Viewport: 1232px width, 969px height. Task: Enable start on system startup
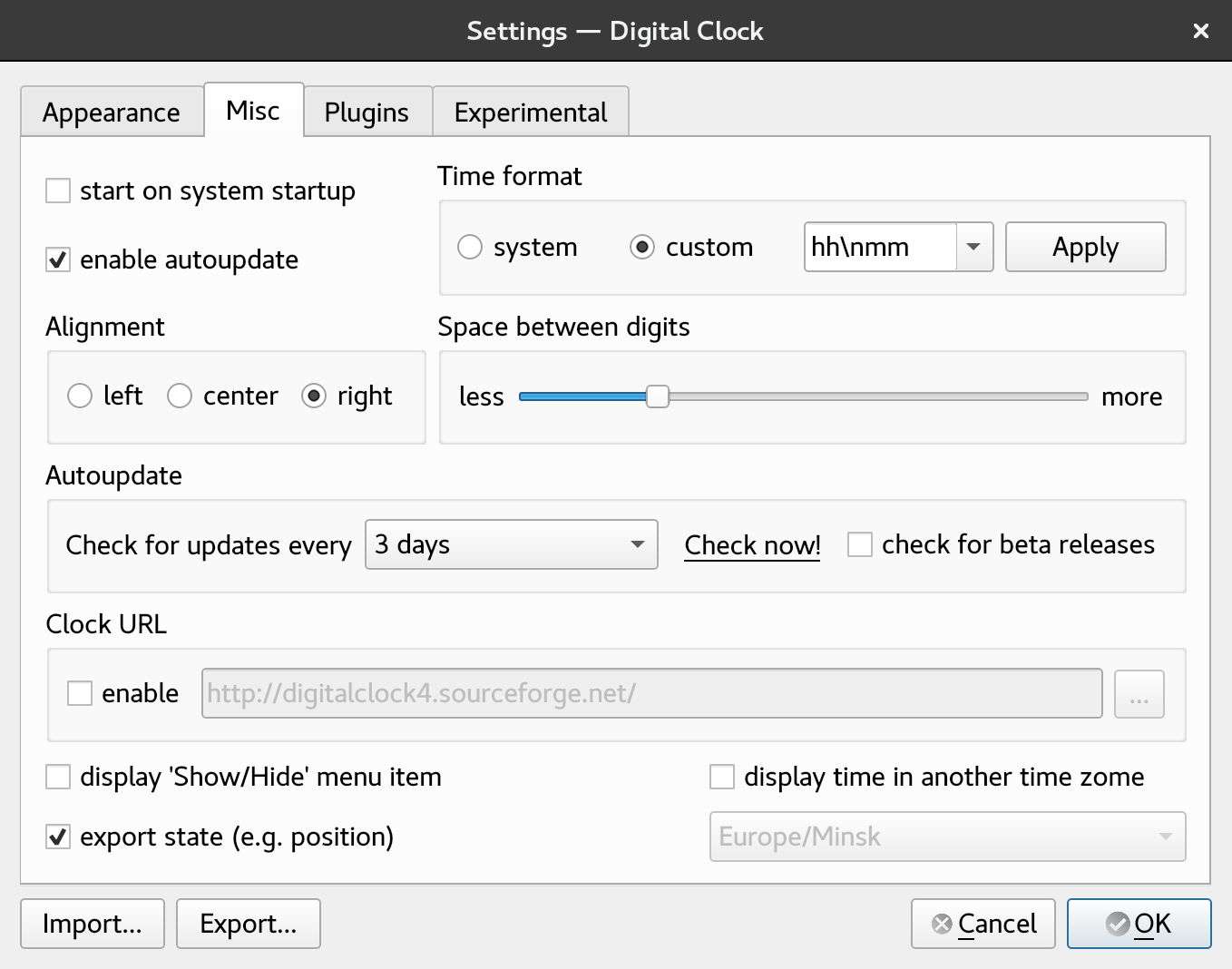58,191
